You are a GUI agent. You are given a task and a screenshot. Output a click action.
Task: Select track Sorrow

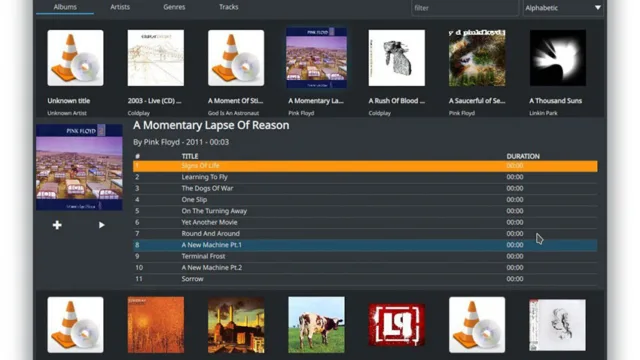coord(365,279)
